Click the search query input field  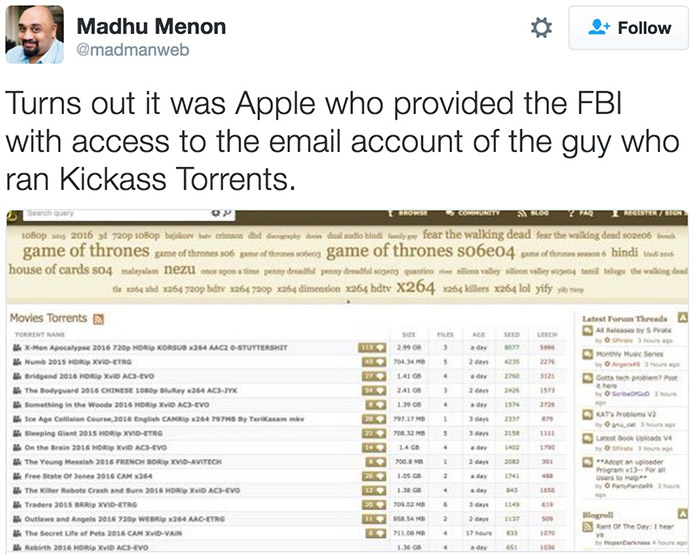(110, 213)
